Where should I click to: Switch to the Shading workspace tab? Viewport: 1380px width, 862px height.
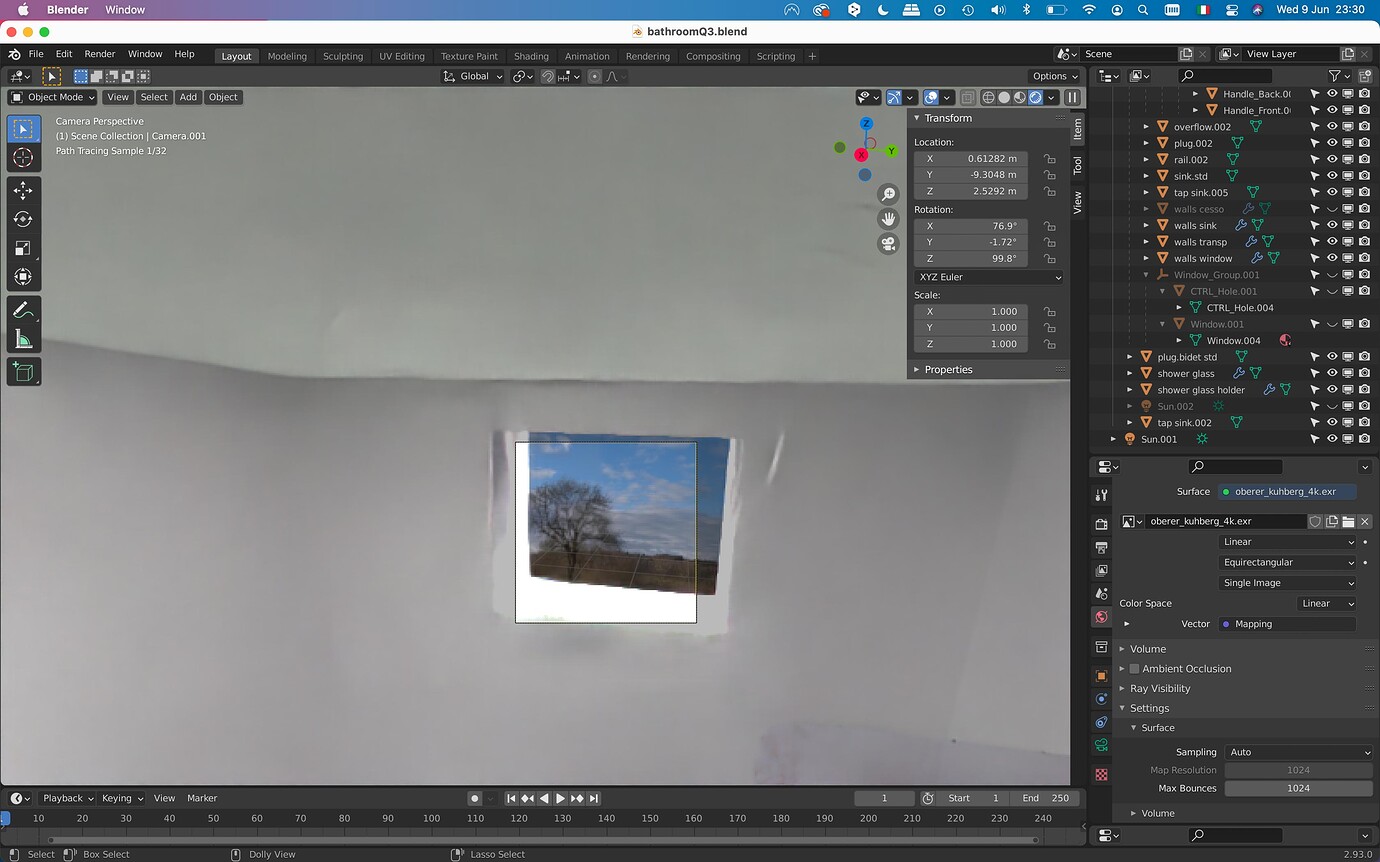click(x=531, y=56)
